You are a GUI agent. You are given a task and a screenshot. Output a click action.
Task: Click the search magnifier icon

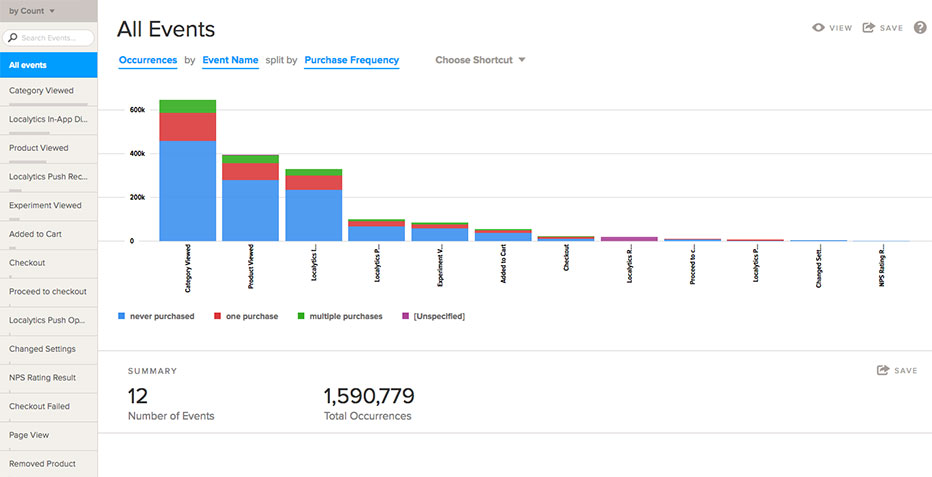[13, 38]
